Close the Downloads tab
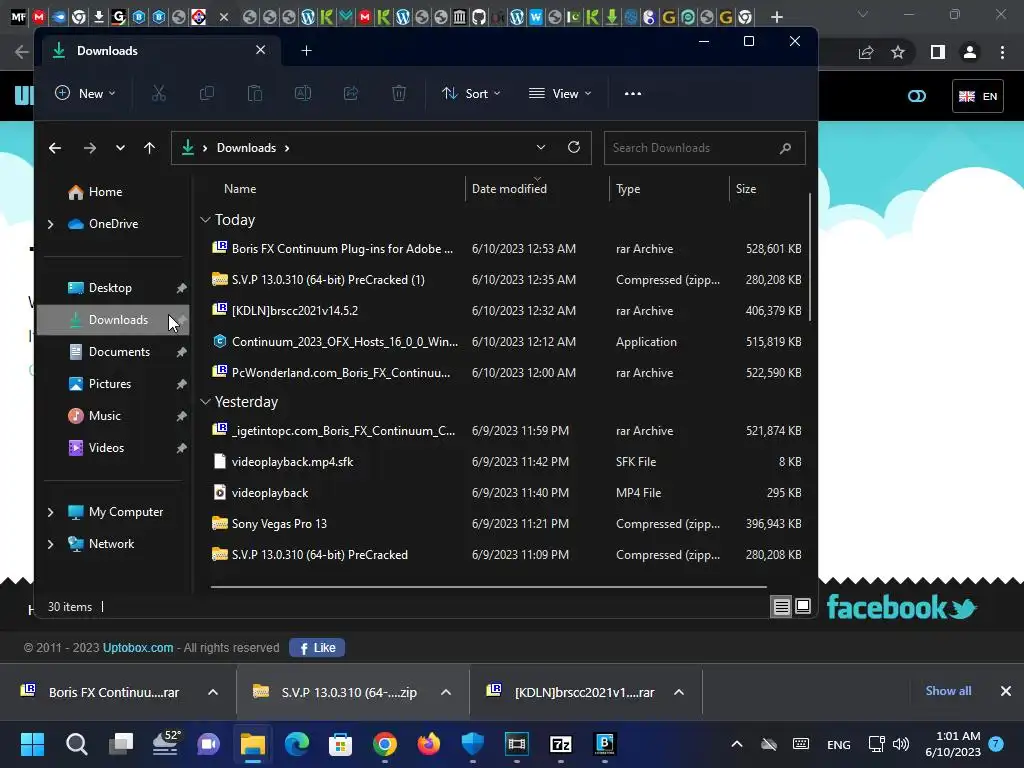Viewport: 1024px width, 768px height. (x=261, y=50)
